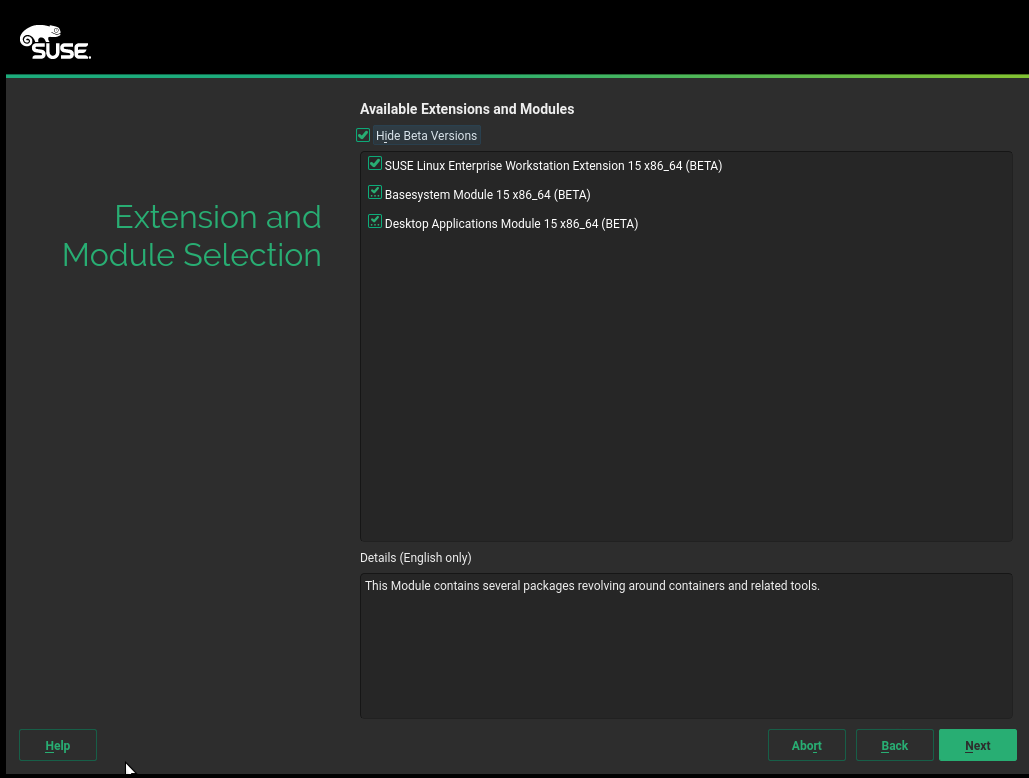The height and width of the screenshot is (778, 1029).
Task: Click the Available Extensions and Modules heading
Action: tap(467, 109)
